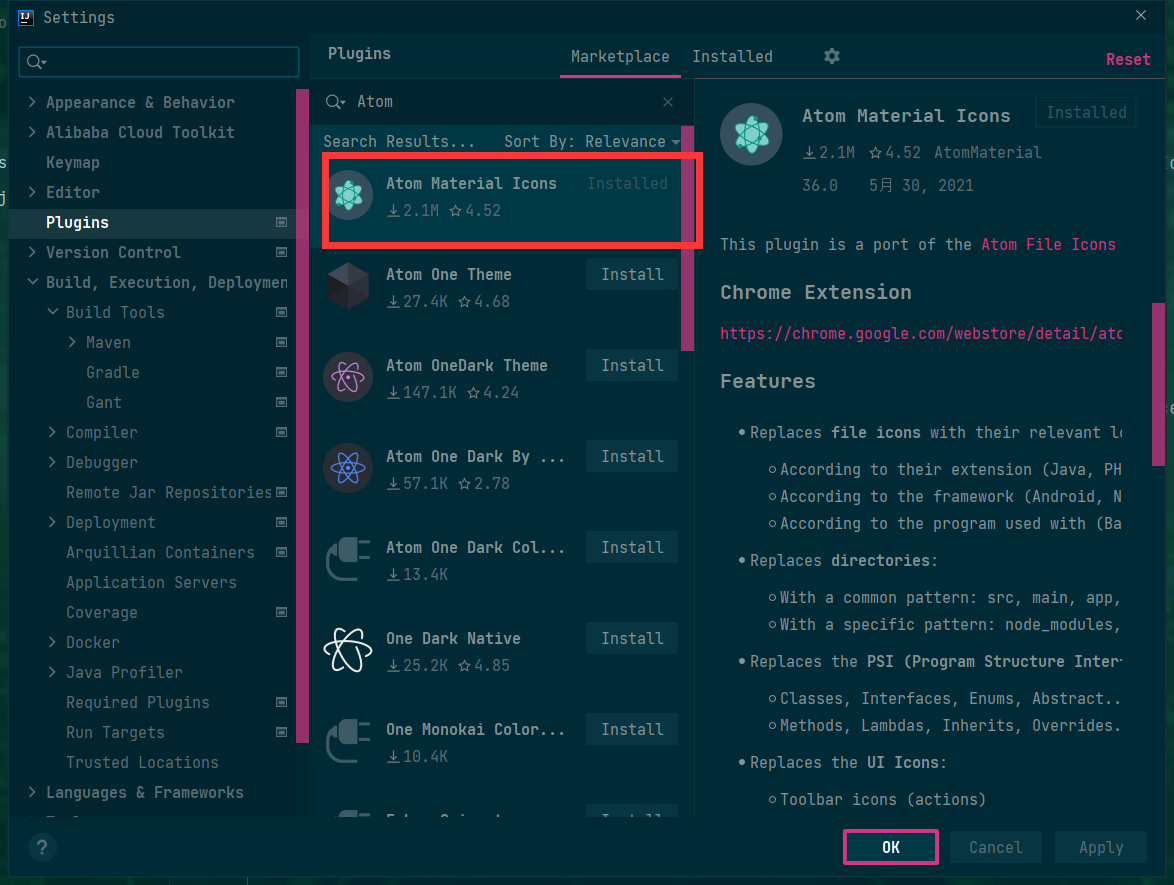Click the Cancel button
Viewport: 1174px width, 885px height.
(995, 847)
